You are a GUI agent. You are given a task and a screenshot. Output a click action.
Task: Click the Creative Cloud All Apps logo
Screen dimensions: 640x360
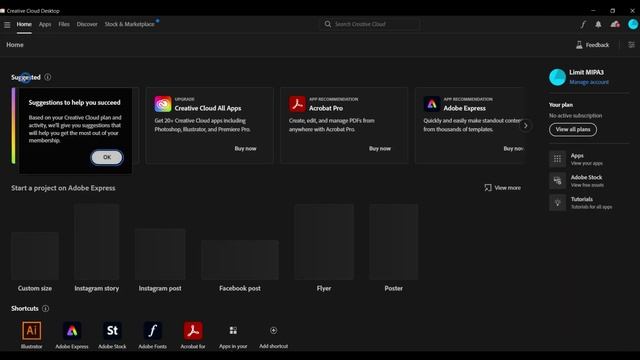coord(163,104)
